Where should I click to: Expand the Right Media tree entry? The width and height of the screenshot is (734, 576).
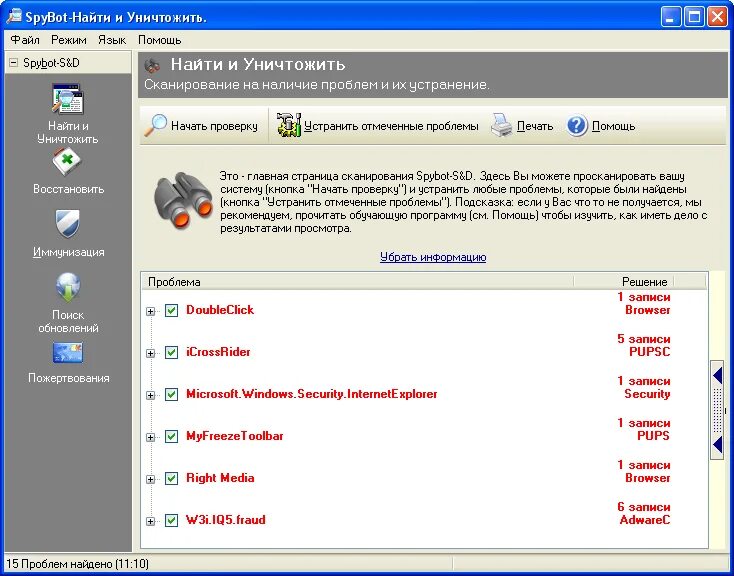150,480
